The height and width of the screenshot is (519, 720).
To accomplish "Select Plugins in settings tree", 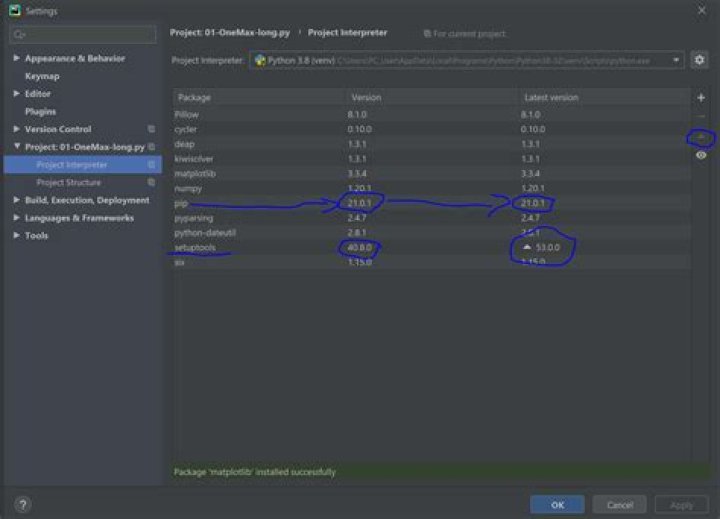I will click(40, 112).
